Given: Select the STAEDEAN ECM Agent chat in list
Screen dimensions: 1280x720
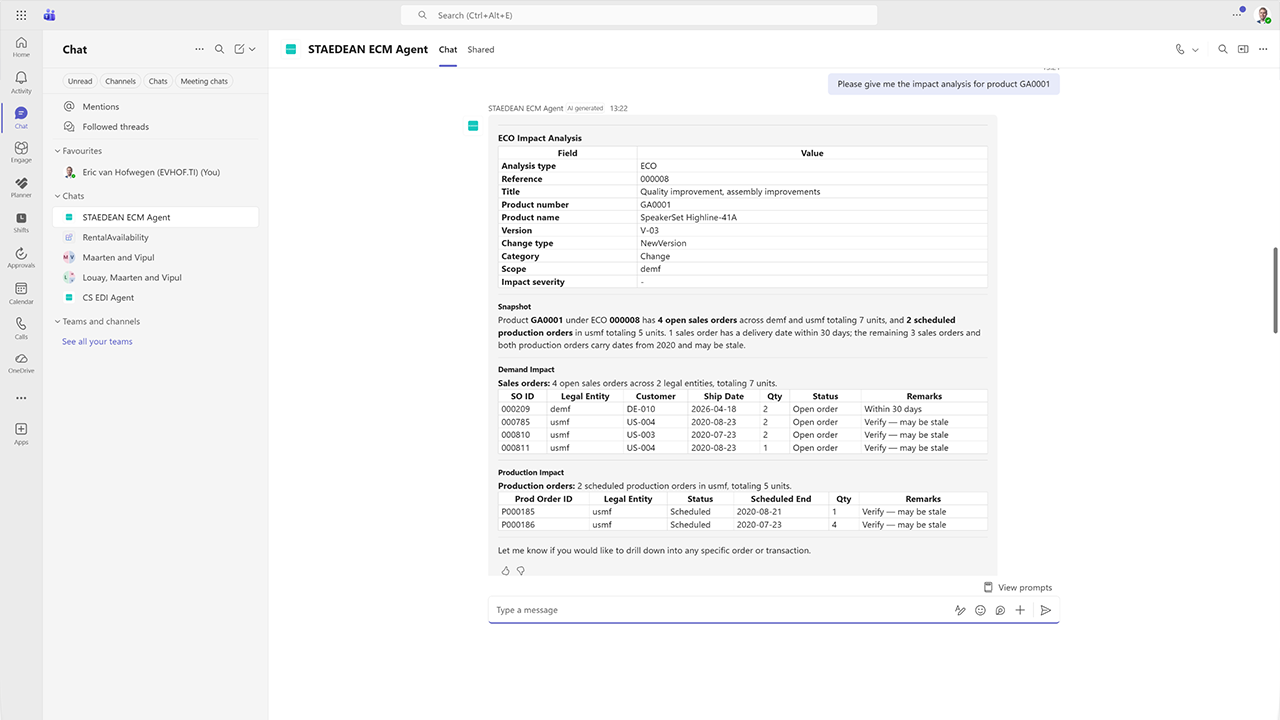Looking at the screenshot, I should (x=156, y=217).
